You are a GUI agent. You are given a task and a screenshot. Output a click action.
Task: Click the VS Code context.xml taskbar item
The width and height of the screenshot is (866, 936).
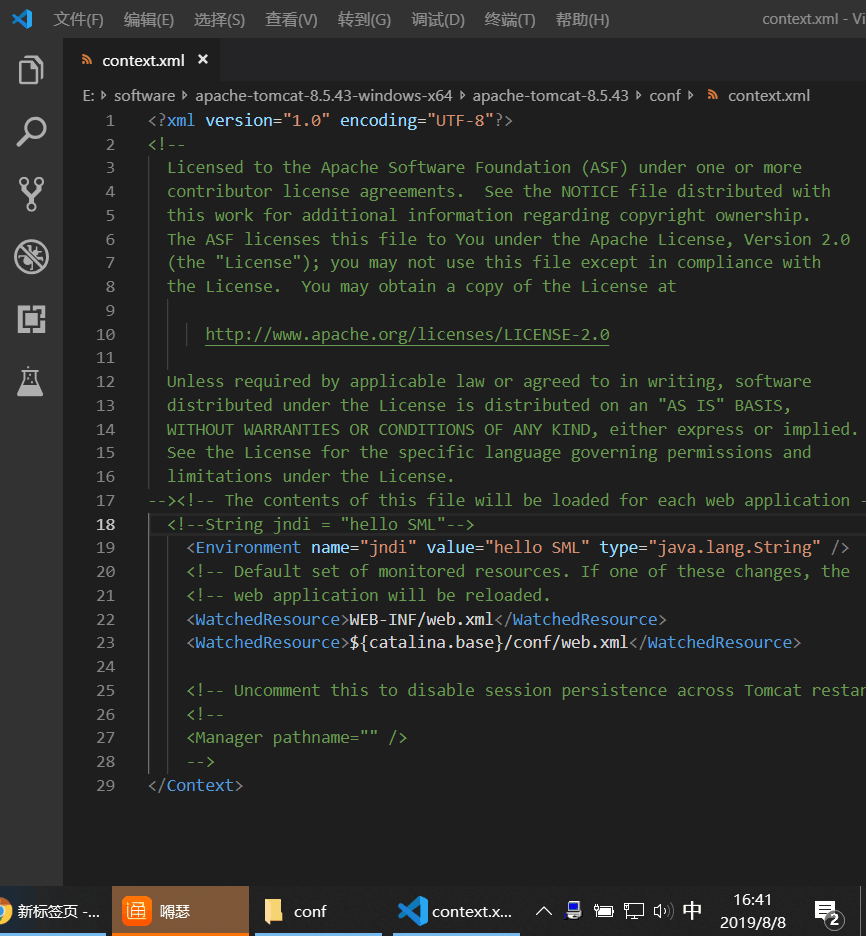click(456, 911)
